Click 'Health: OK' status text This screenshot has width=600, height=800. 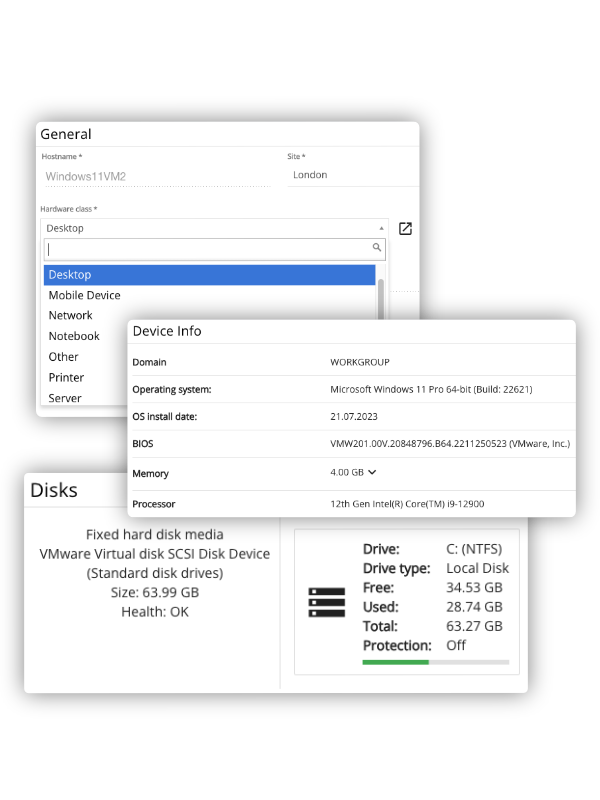coord(155,612)
